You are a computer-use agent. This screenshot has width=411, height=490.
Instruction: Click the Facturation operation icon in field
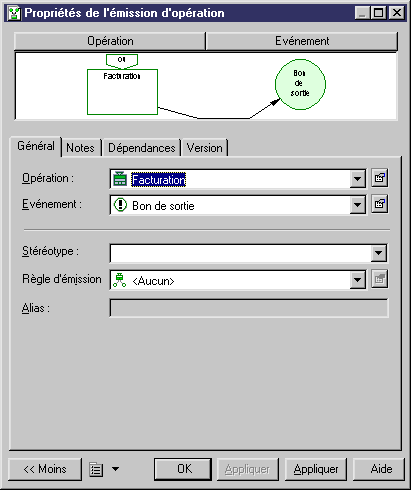(x=120, y=179)
